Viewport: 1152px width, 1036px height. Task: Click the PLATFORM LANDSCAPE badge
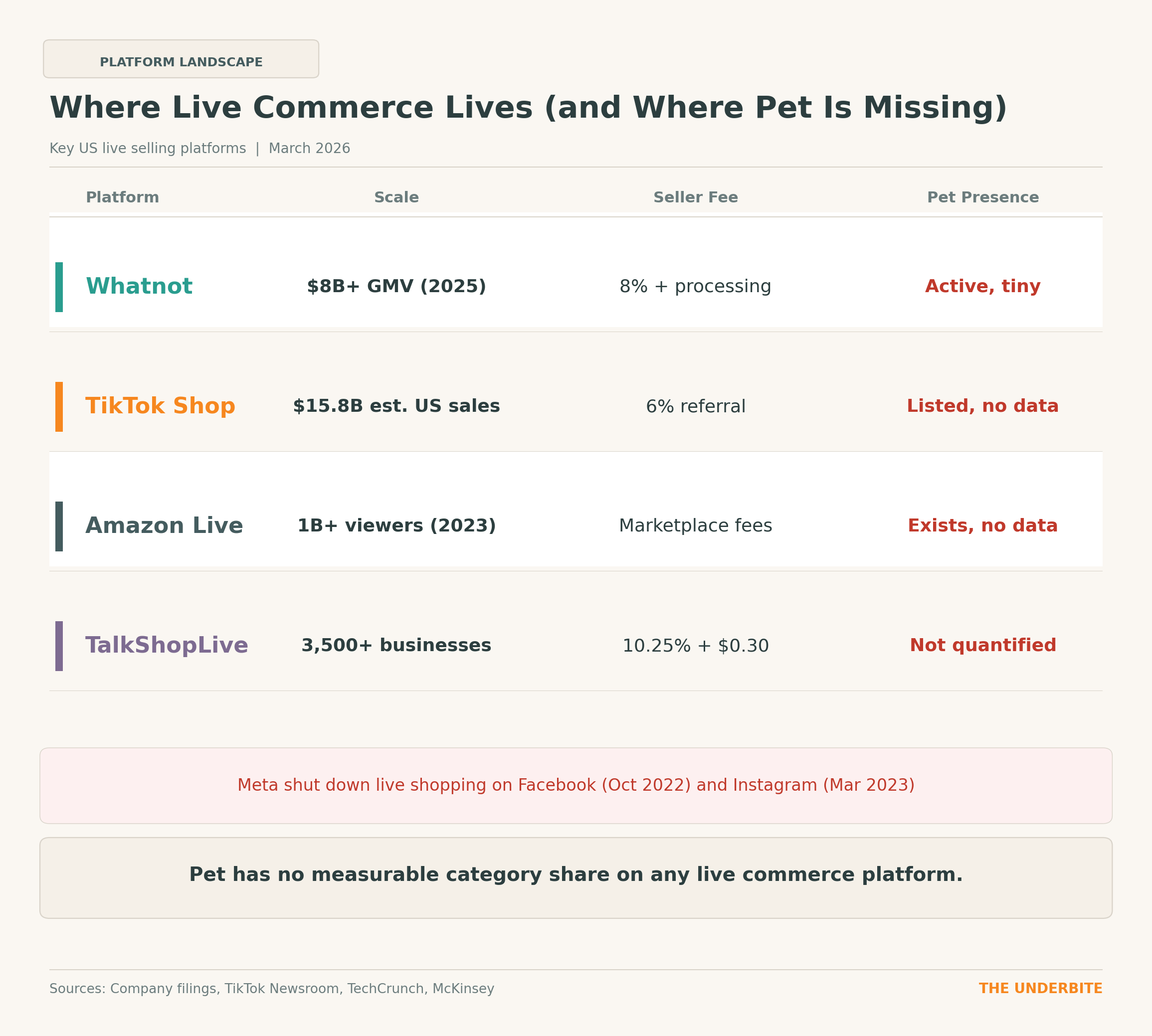point(181,59)
